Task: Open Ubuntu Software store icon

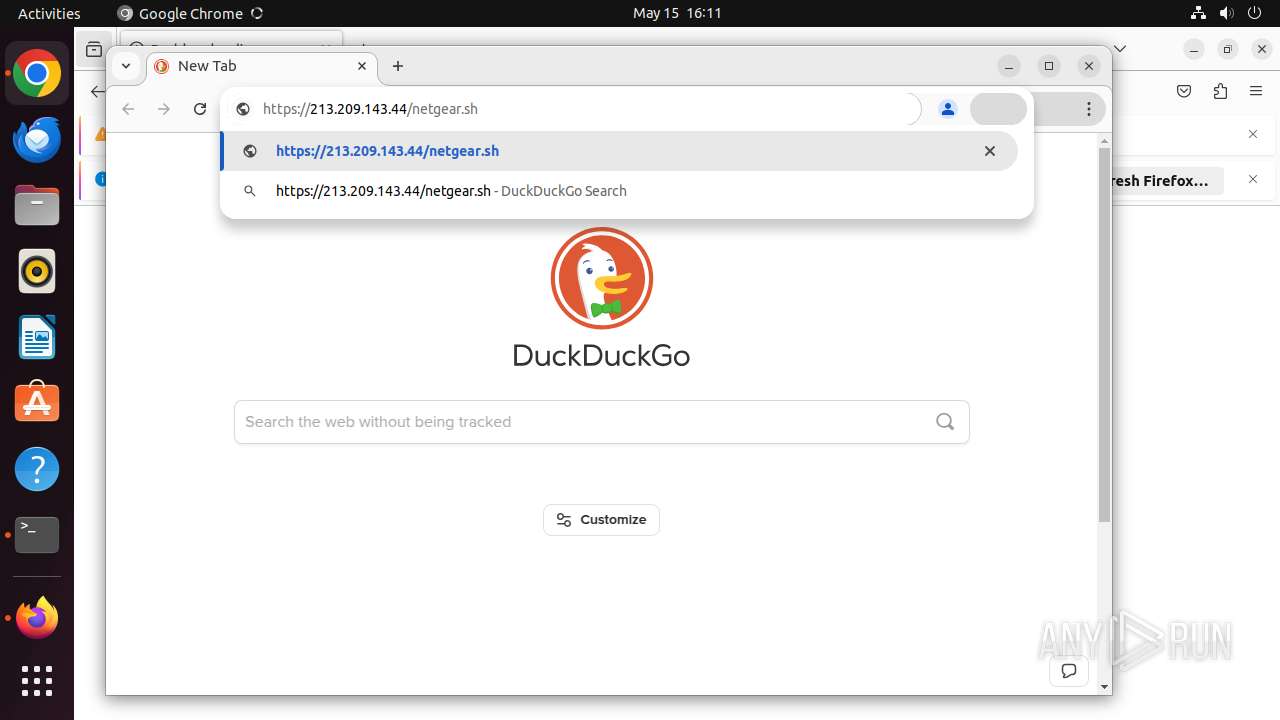Action: [x=37, y=403]
